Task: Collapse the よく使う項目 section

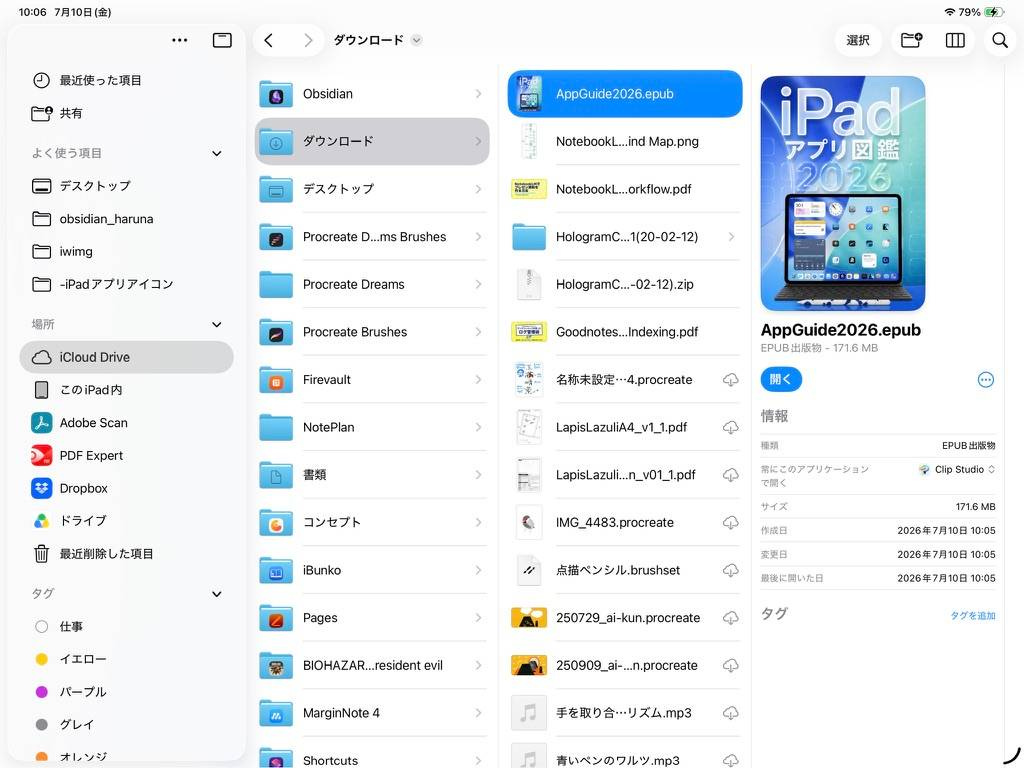Action: point(217,153)
